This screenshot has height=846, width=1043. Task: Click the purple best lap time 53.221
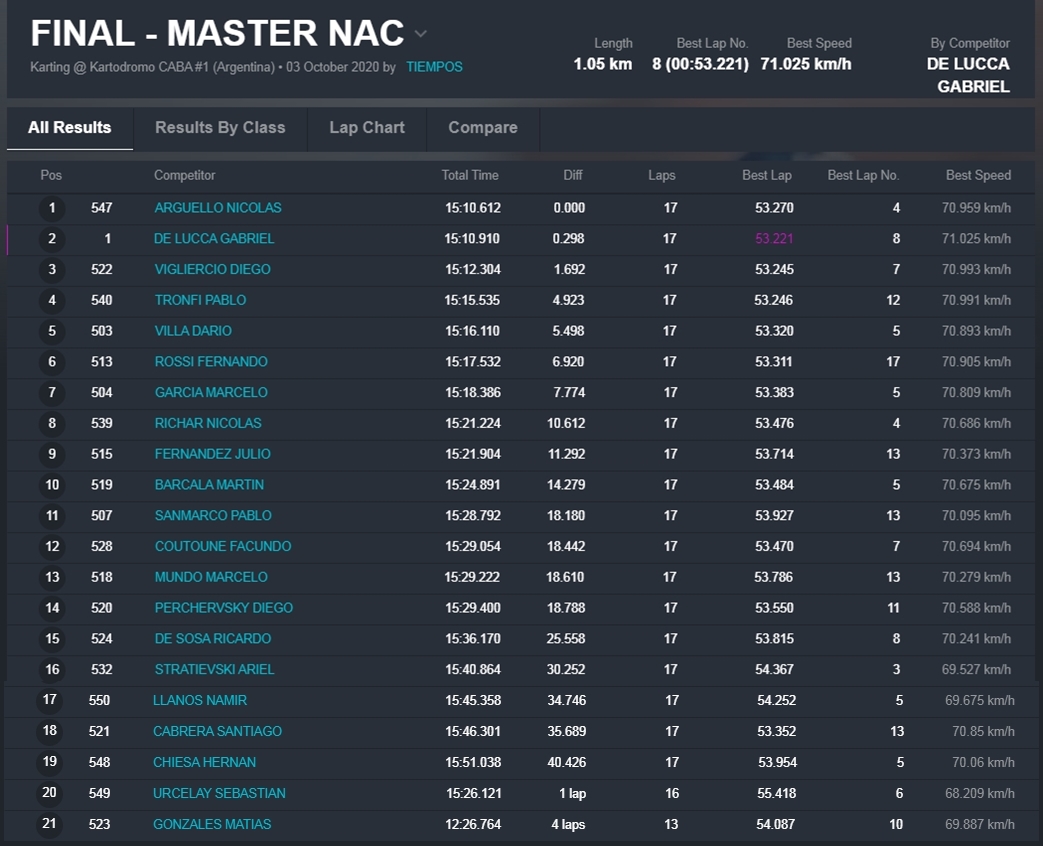pos(774,239)
